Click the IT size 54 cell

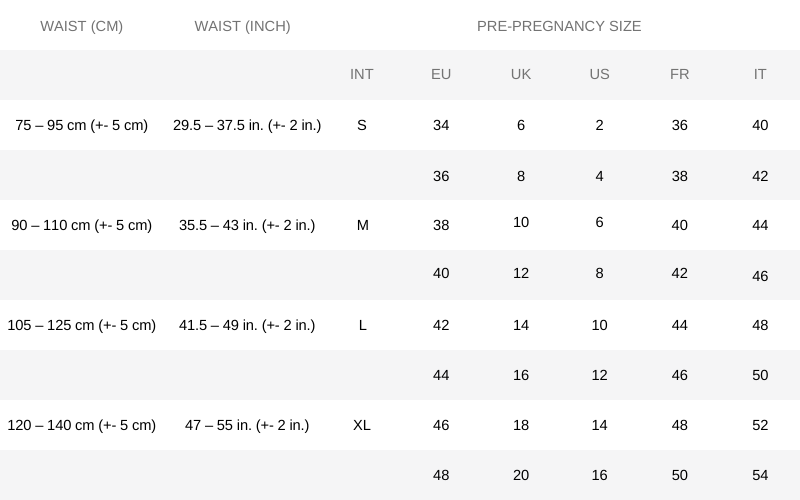click(x=760, y=475)
